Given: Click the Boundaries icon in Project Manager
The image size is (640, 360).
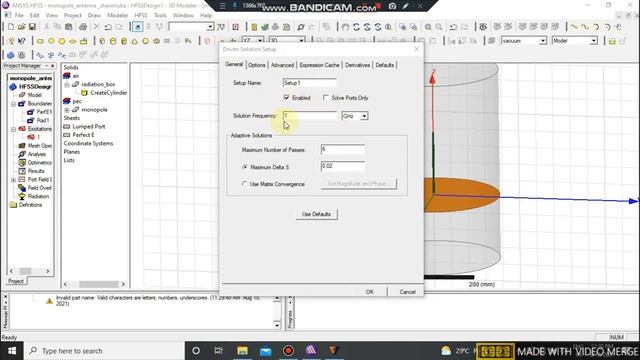Looking at the screenshot, I should (x=22, y=104).
